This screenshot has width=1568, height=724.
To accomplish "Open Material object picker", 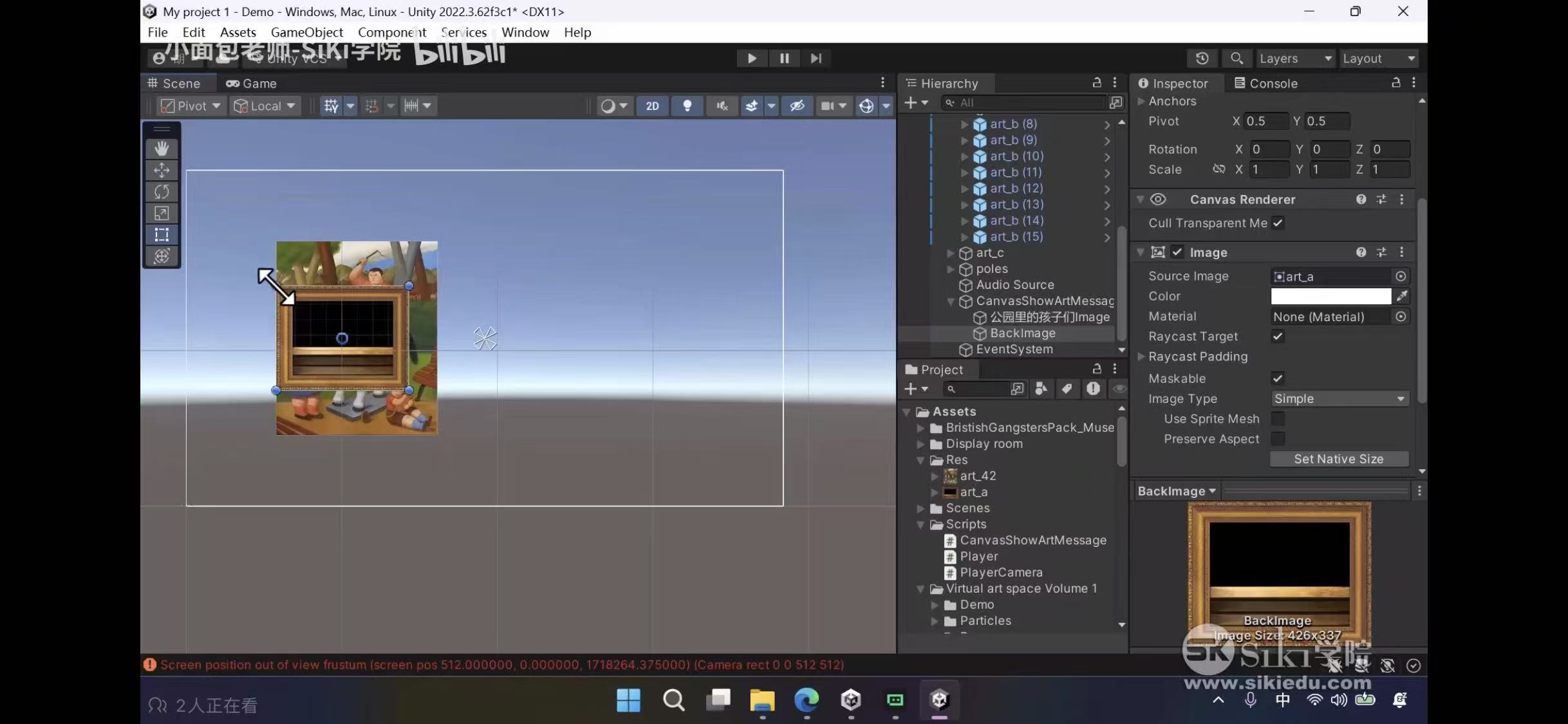I will (x=1401, y=317).
